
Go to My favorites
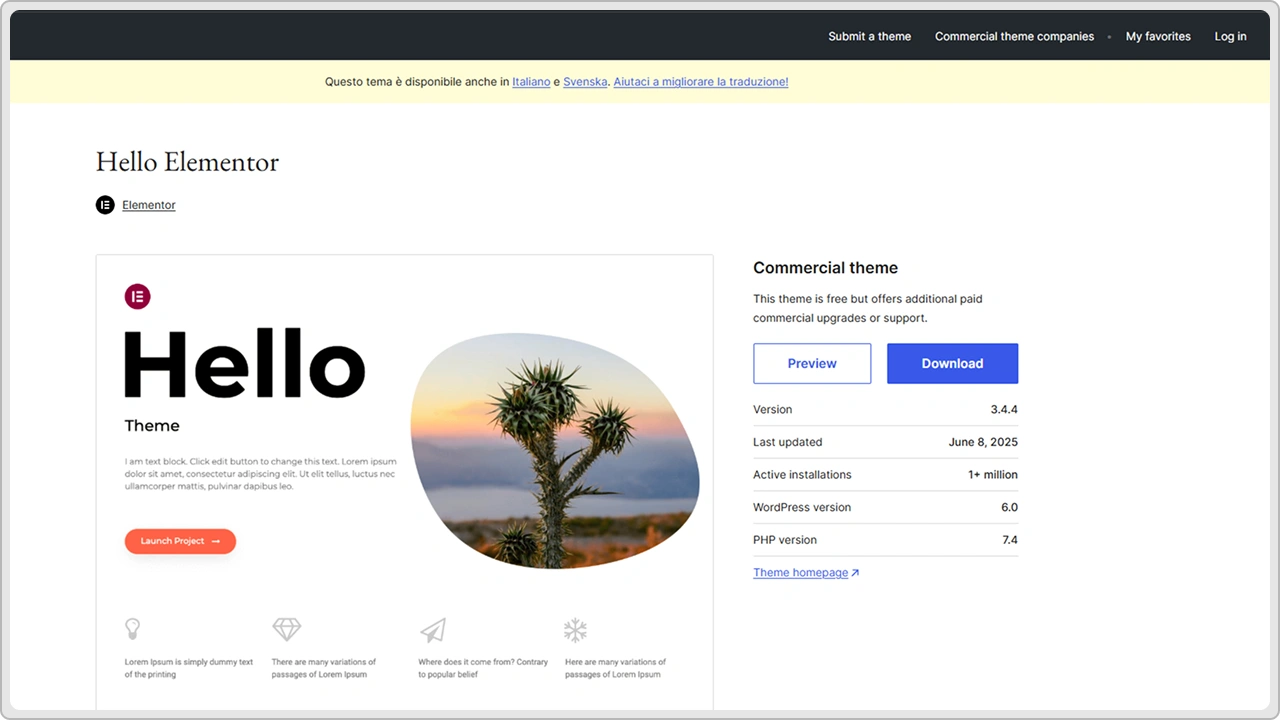tap(1158, 36)
